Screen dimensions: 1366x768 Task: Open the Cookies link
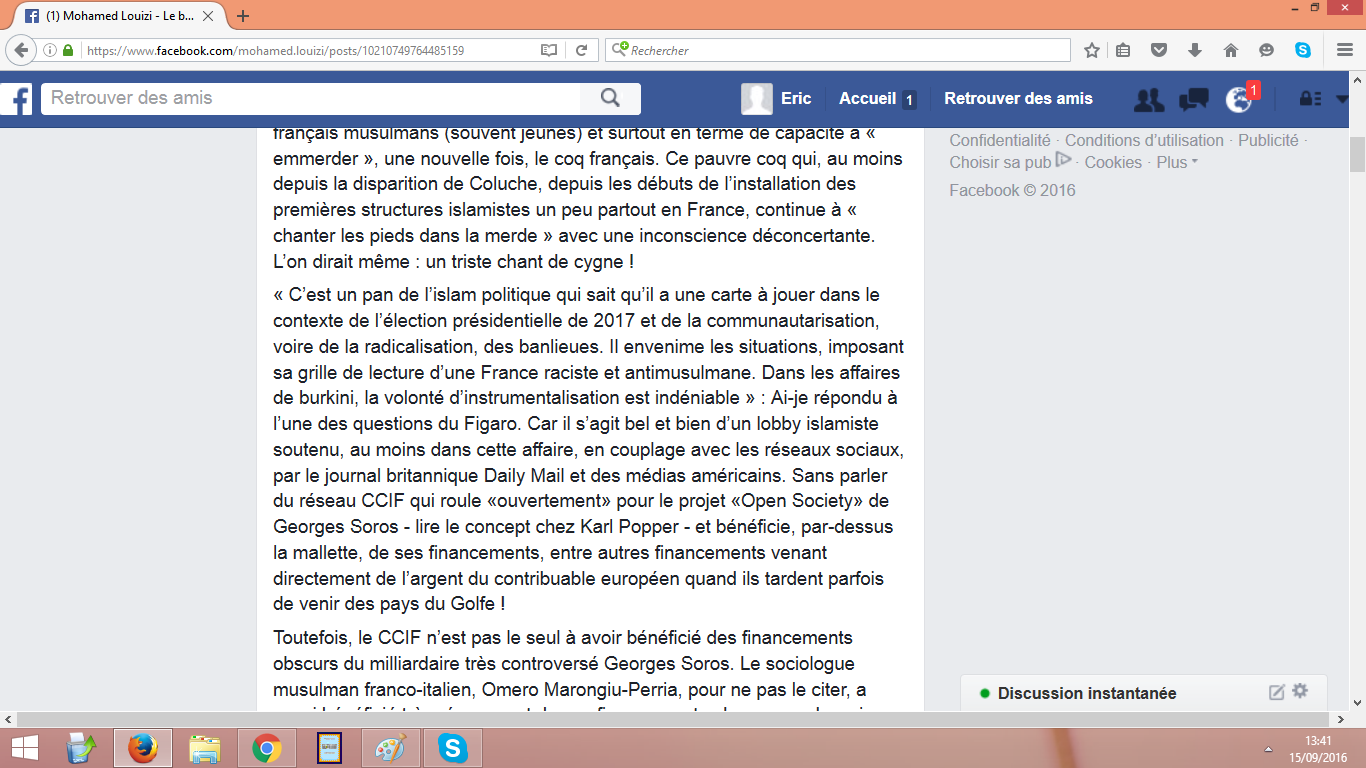tap(1113, 162)
